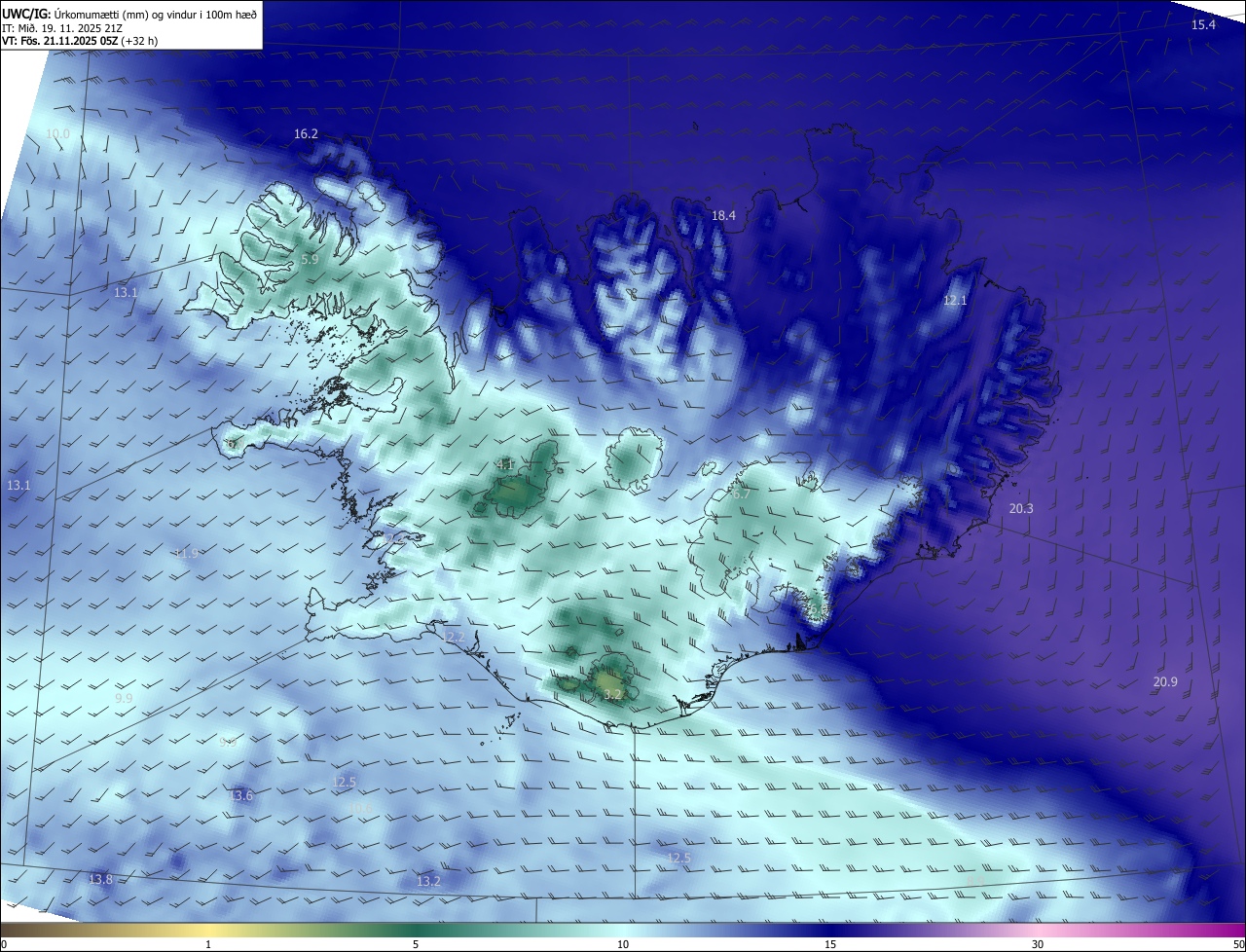The height and width of the screenshot is (952, 1246).
Task: Click the 16.2 value northwest of the Westfjords
Action: click(x=306, y=133)
